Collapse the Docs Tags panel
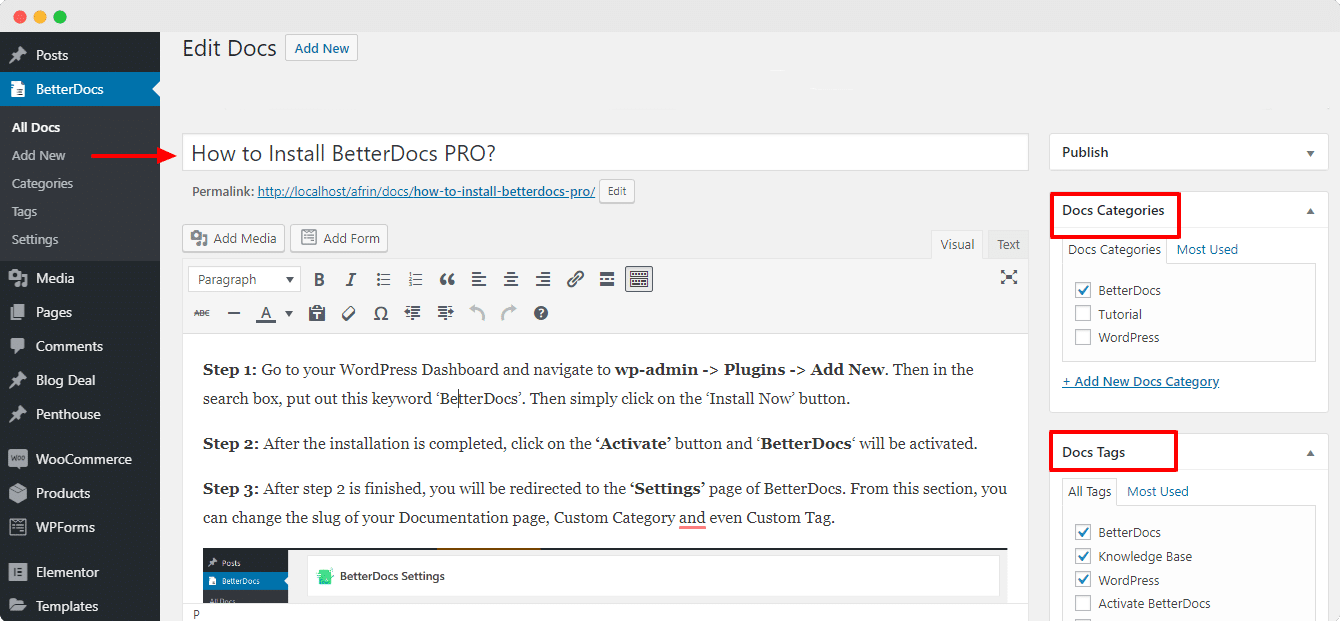The width and height of the screenshot is (1340, 621). tap(1310, 453)
